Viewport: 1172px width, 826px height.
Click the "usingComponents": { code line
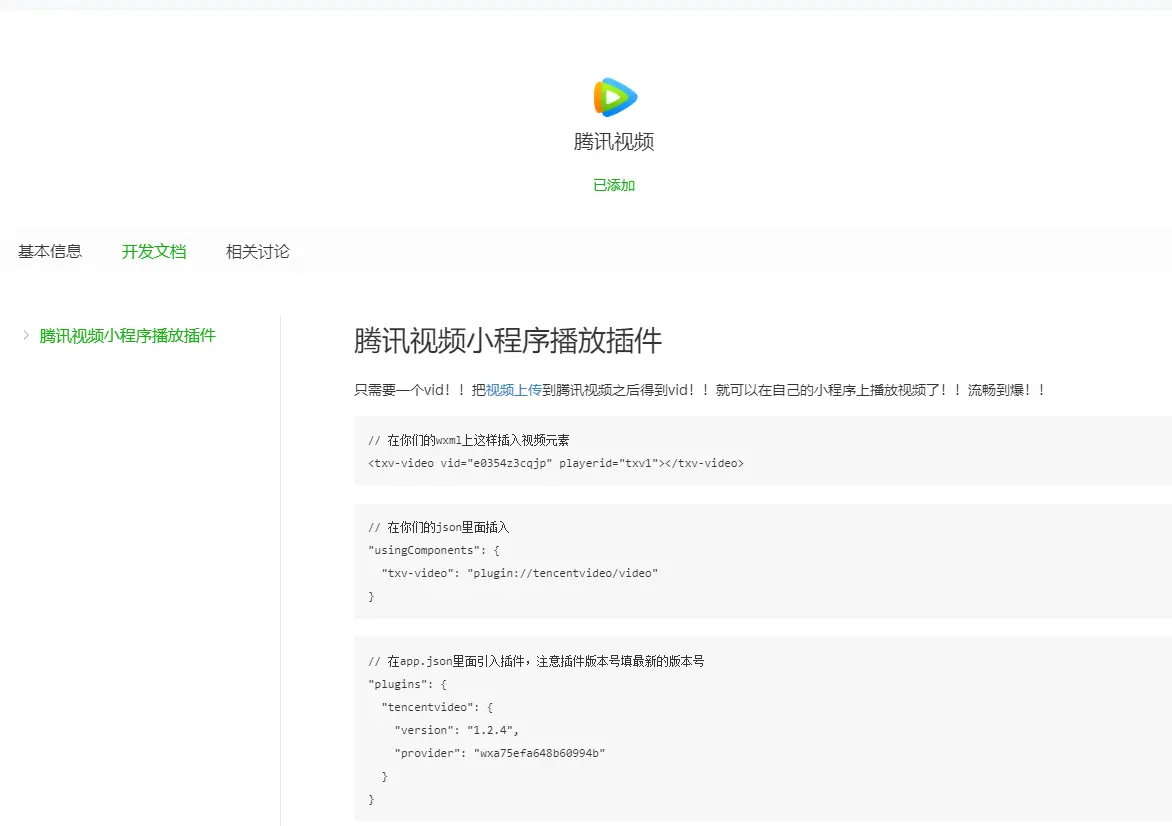click(x=434, y=550)
